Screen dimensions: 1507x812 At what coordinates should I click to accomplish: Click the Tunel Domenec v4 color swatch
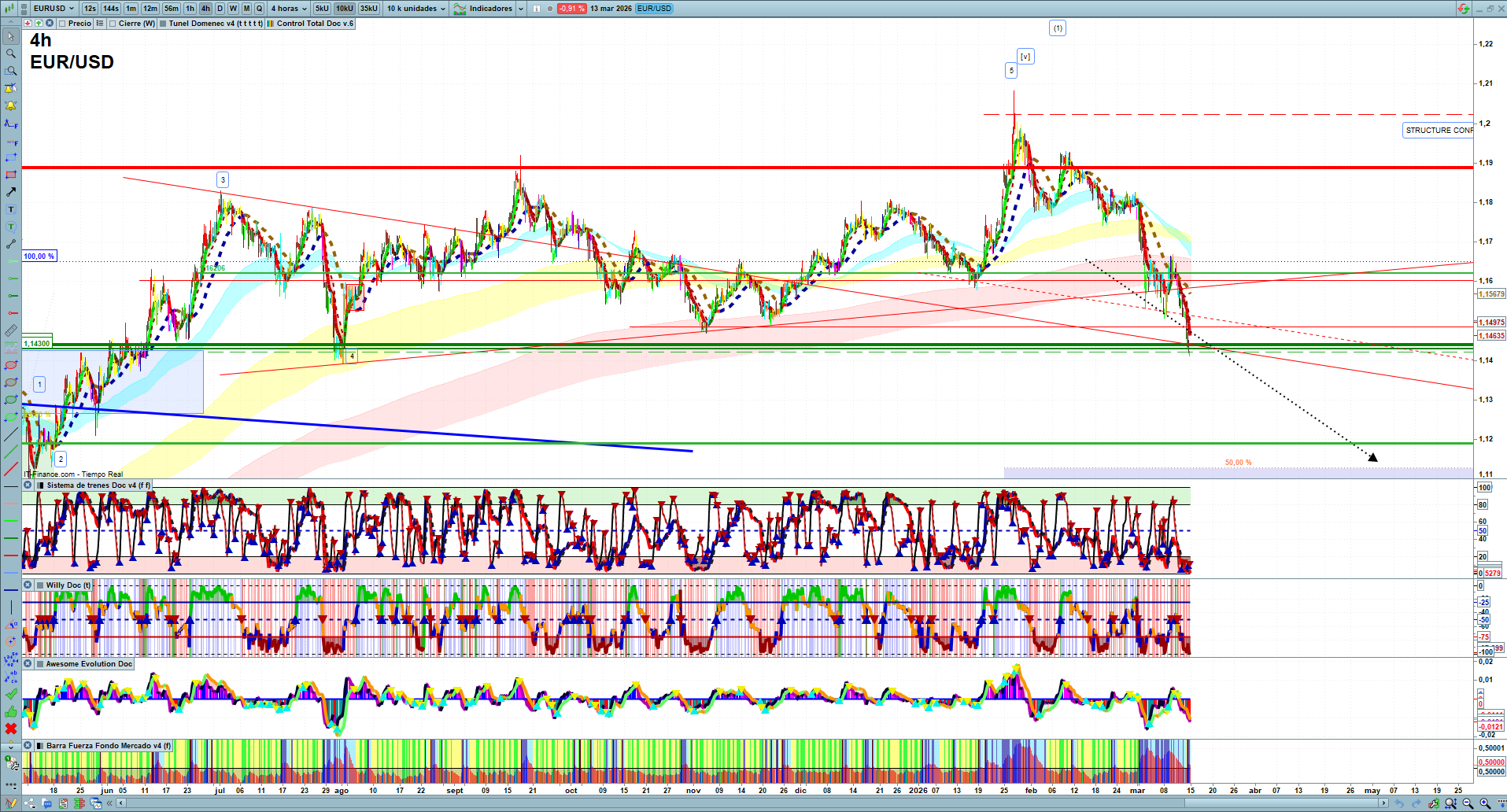[163, 24]
